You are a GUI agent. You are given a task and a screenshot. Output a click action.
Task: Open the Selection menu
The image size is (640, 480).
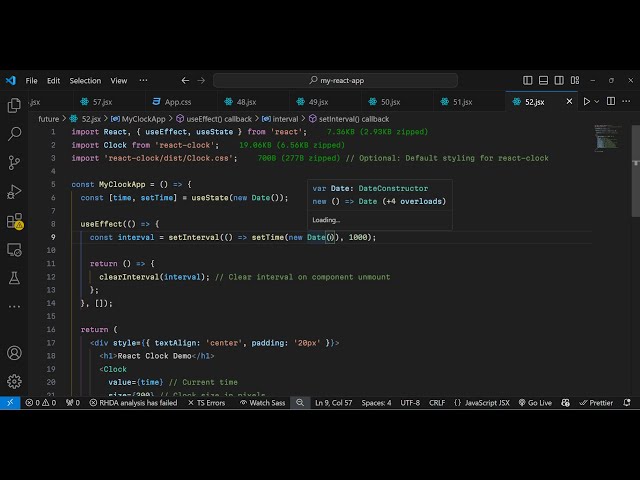(85, 80)
